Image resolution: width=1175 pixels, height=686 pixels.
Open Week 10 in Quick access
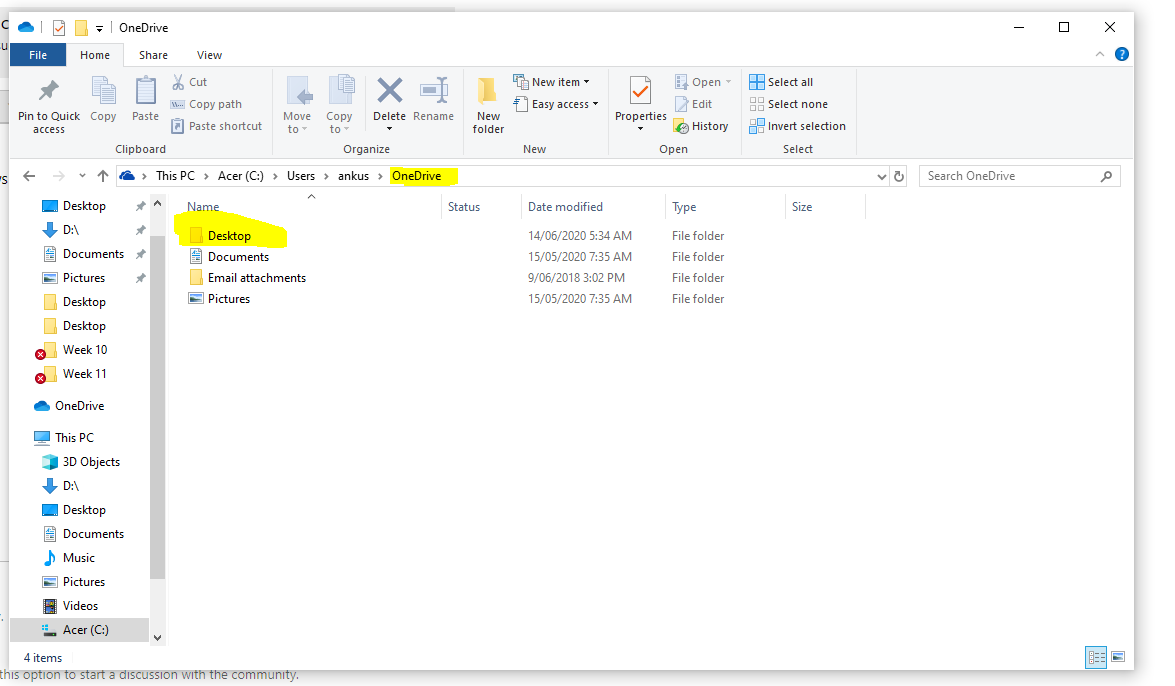85,349
